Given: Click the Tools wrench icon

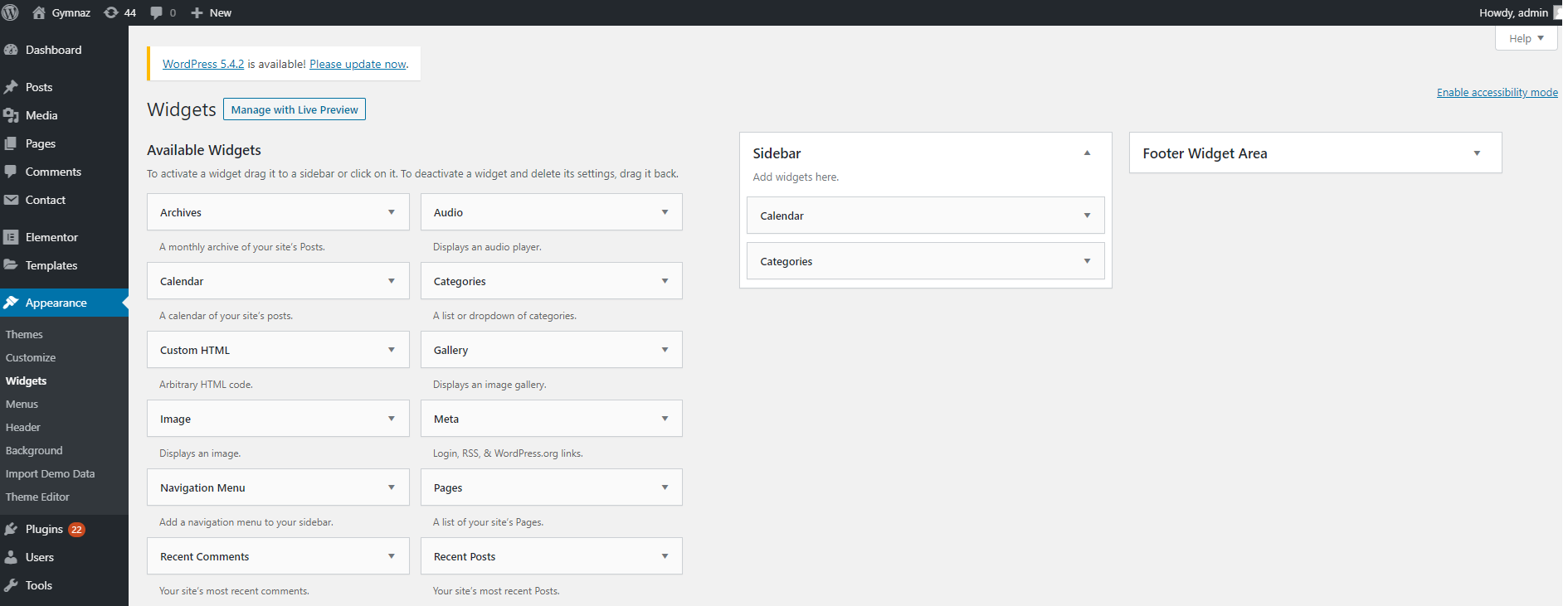Looking at the screenshot, I should pos(11,585).
